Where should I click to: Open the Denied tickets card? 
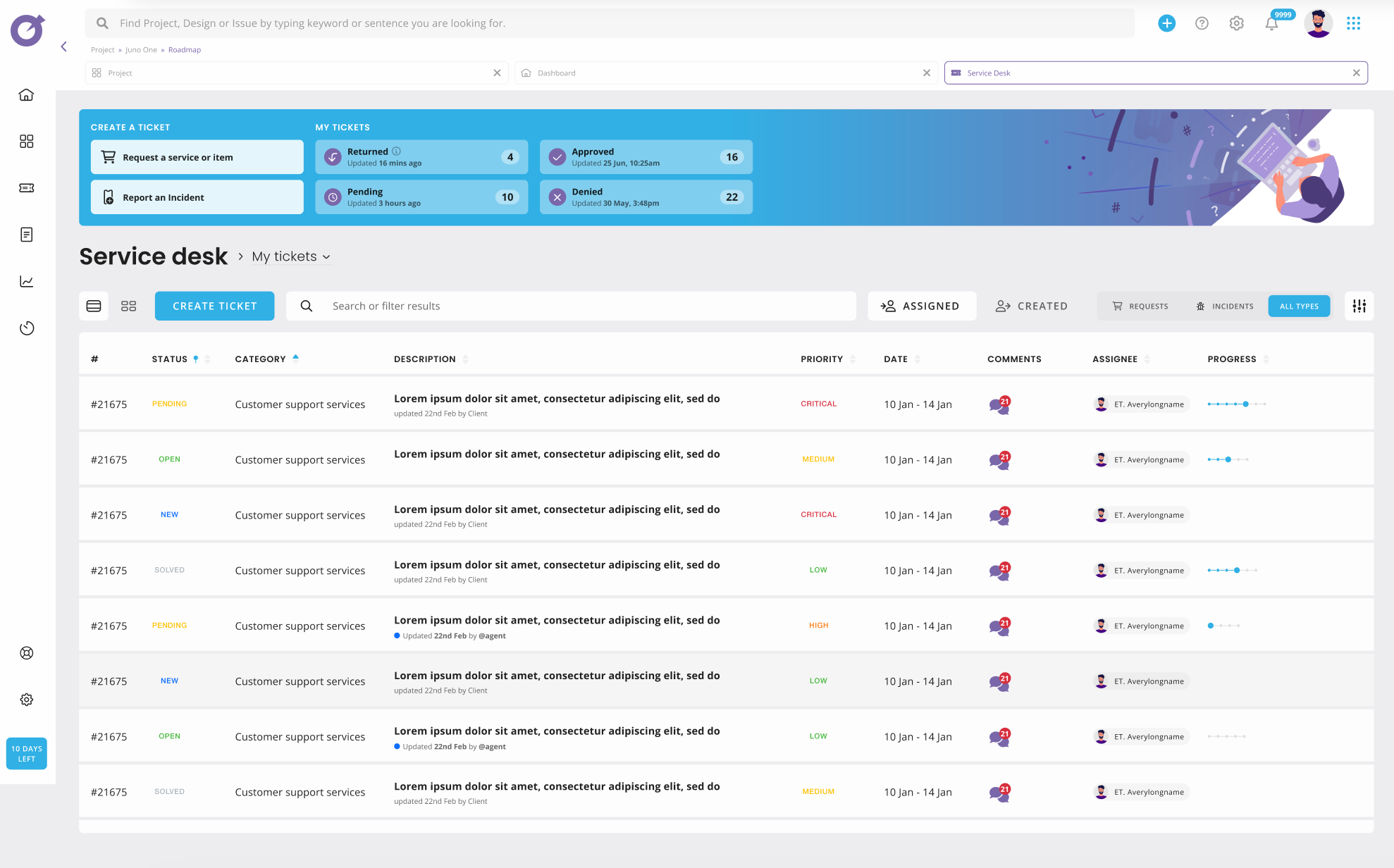[x=646, y=197]
